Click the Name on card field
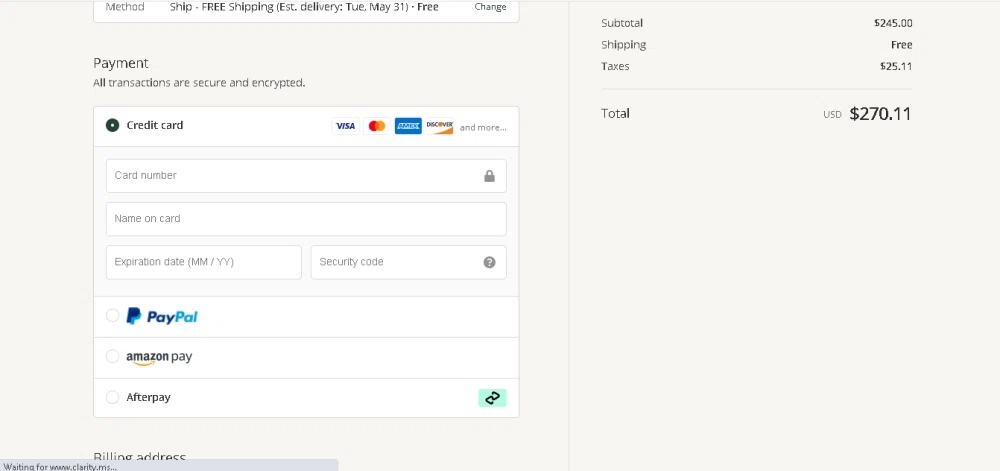Image resolution: width=1000 pixels, height=471 pixels. pyautogui.click(x=306, y=219)
